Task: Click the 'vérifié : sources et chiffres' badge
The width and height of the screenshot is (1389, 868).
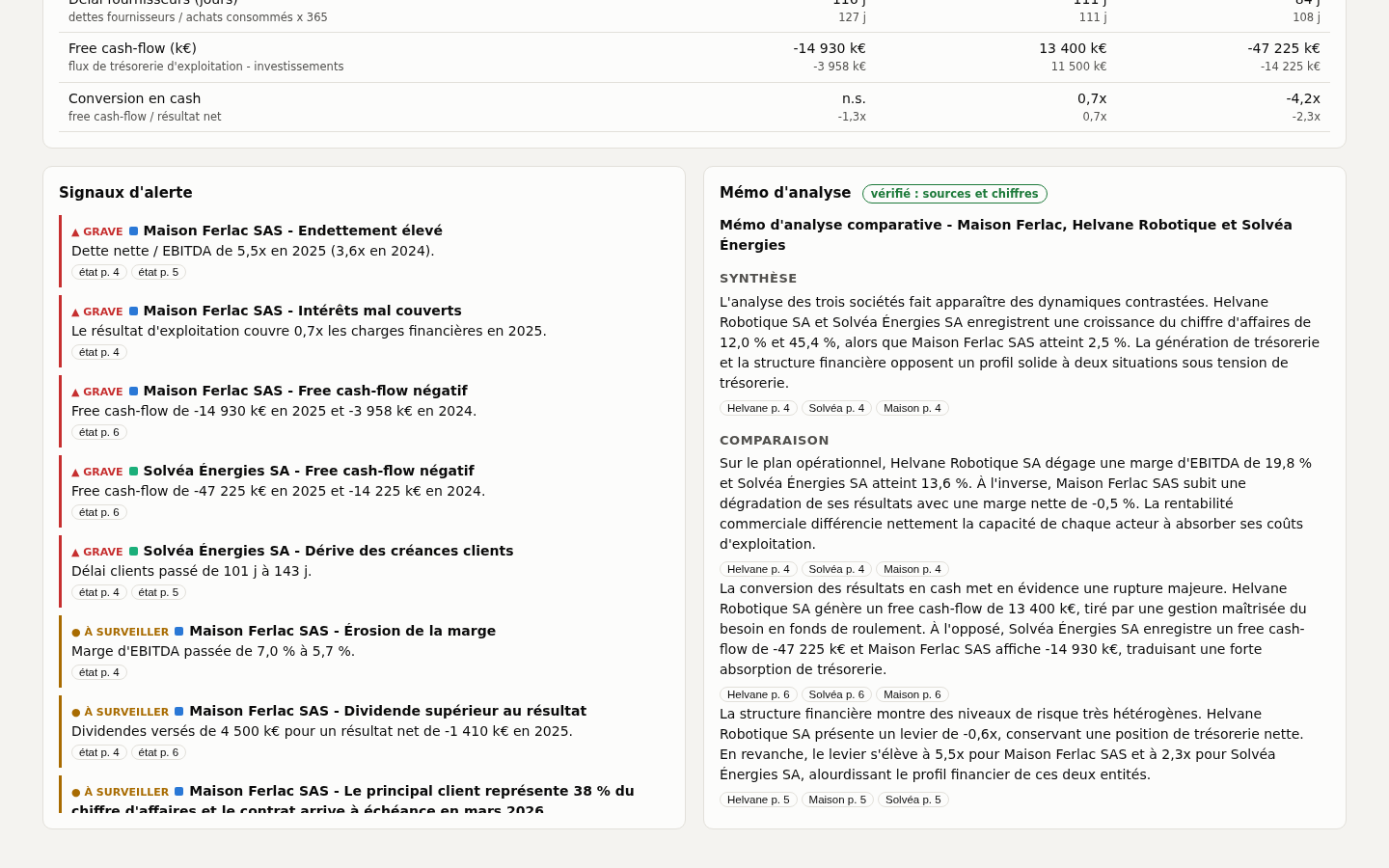Action: pos(955,194)
